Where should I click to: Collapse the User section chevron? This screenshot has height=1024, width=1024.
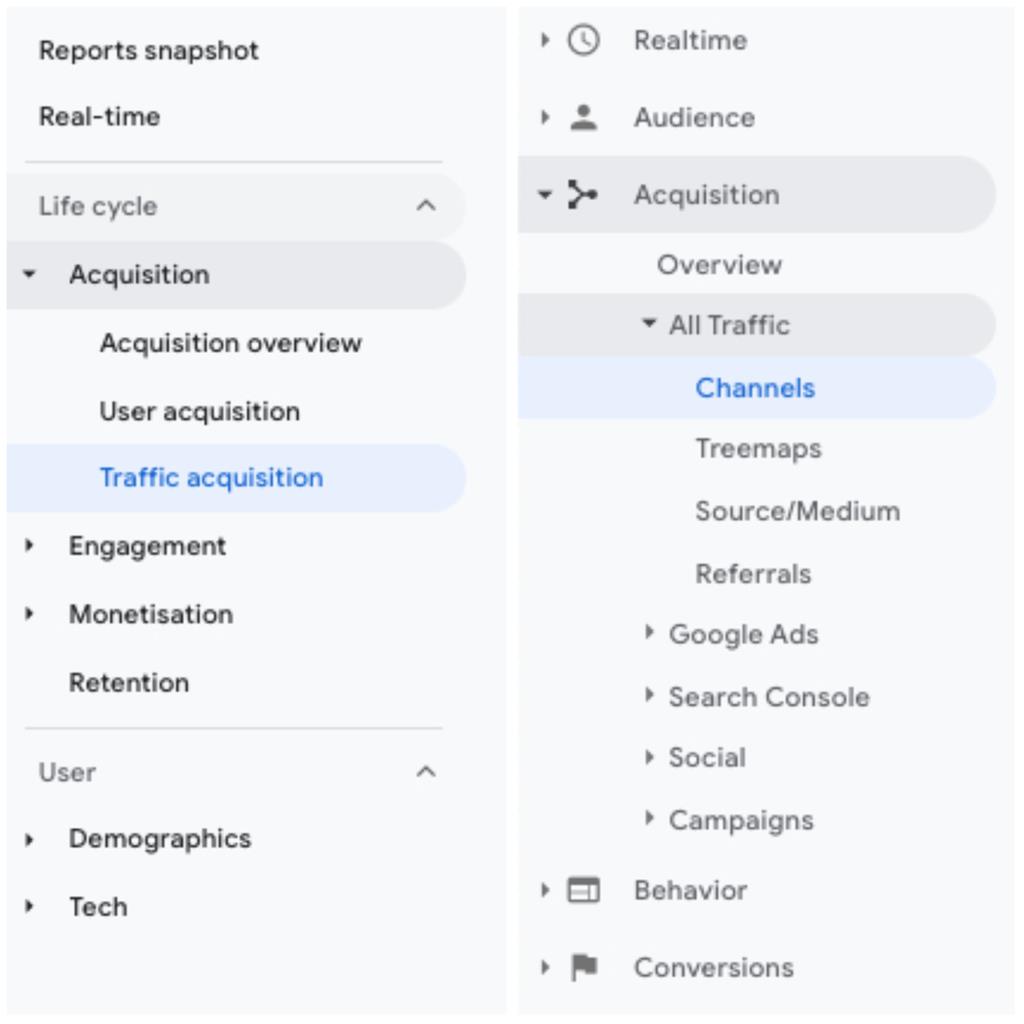tap(426, 772)
